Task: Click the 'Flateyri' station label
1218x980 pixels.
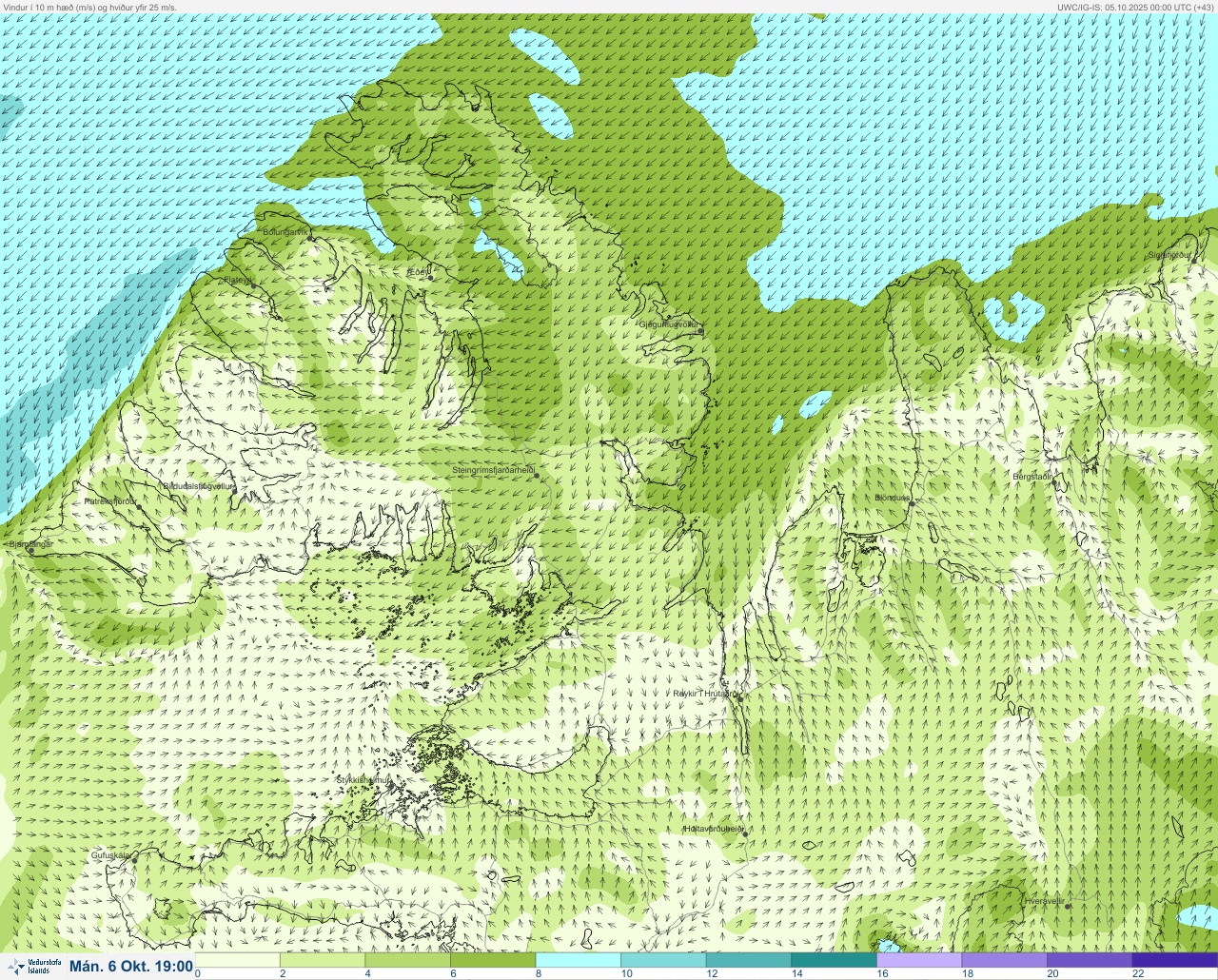Action: (x=239, y=280)
